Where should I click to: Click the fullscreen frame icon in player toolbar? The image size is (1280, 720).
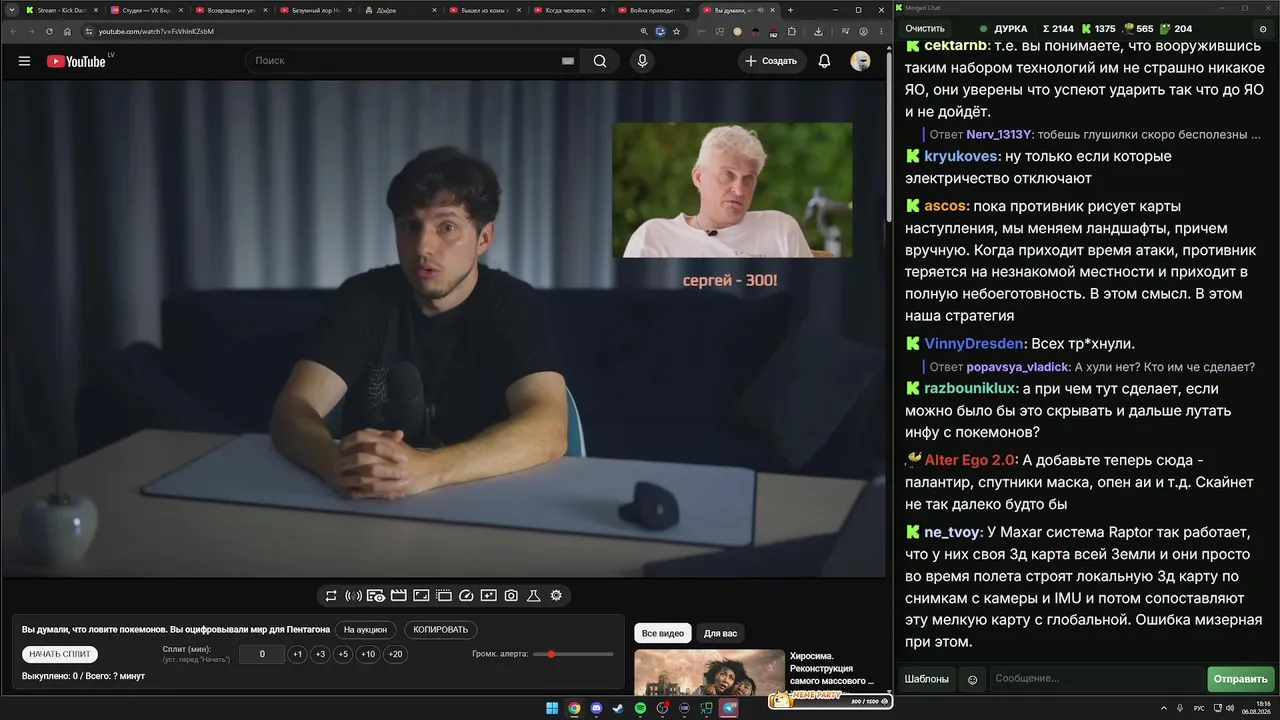(x=421, y=596)
